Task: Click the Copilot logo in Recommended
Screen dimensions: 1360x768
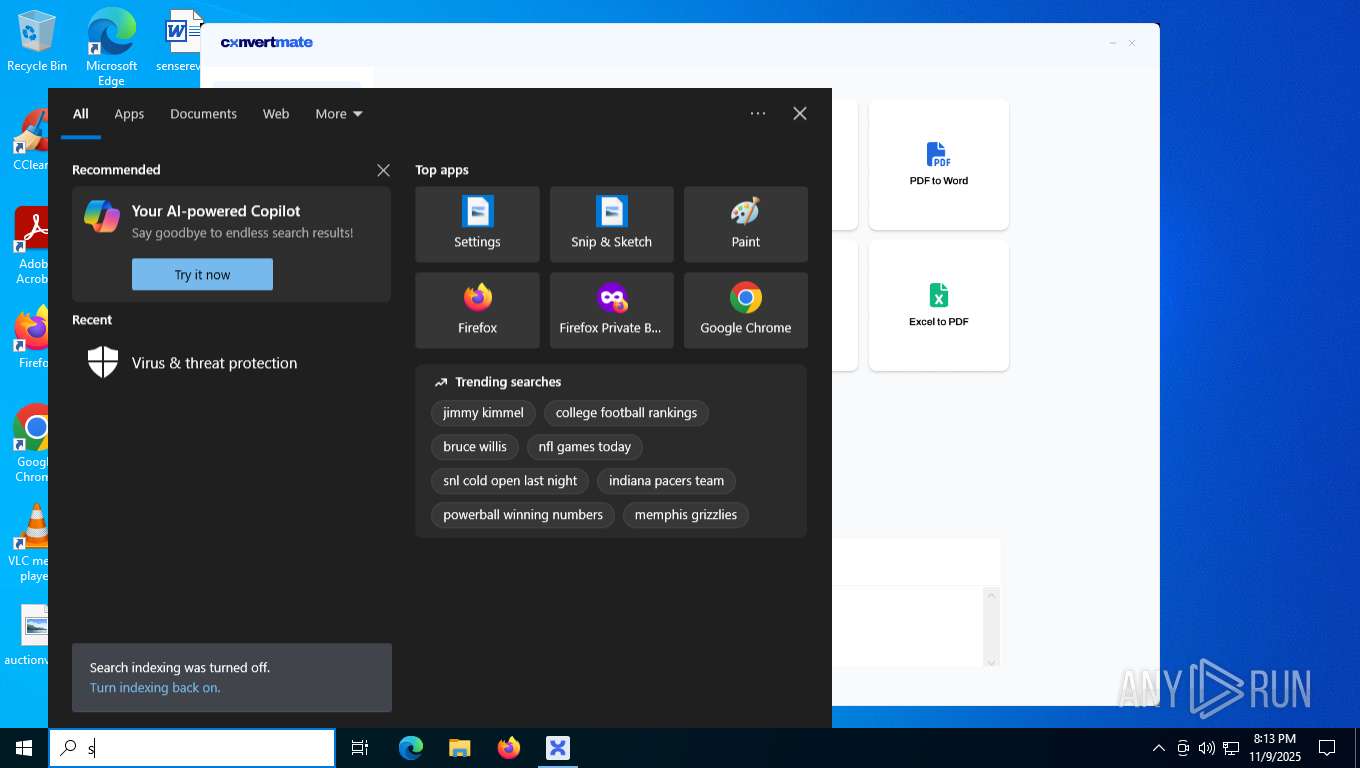Action: (x=102, y=216)
